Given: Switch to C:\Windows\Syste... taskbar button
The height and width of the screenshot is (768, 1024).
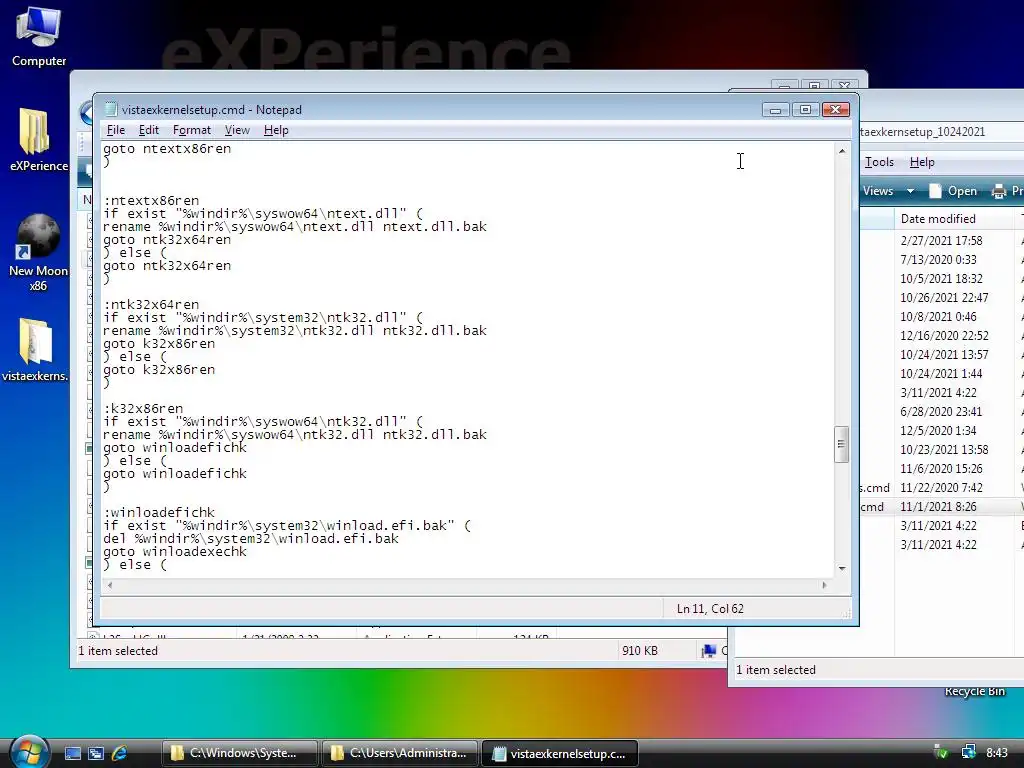Looking at the screenshot, I should point(240,753).
